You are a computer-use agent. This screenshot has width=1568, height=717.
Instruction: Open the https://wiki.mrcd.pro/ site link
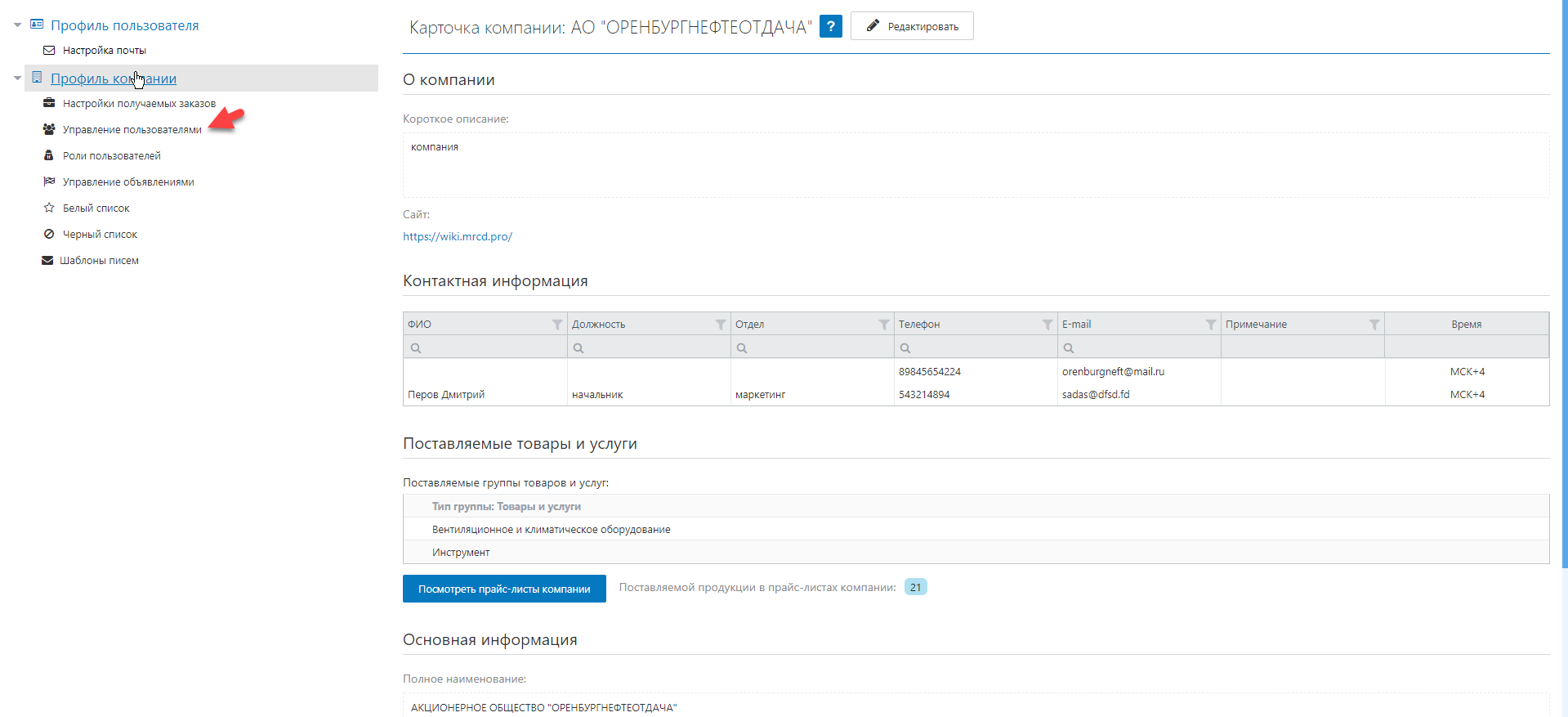coord(458,236)
